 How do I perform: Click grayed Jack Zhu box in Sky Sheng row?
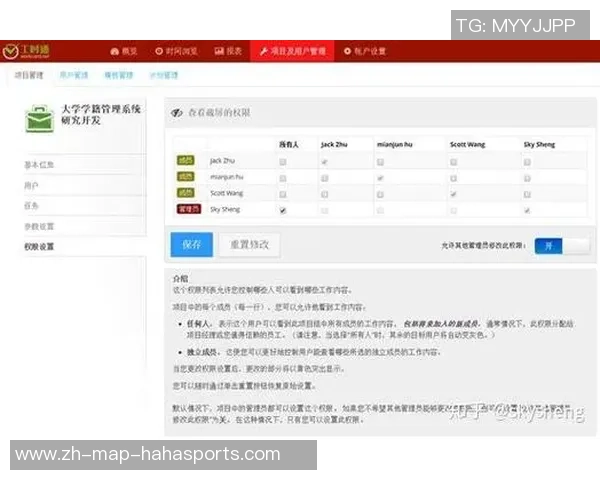click(324, 211)
